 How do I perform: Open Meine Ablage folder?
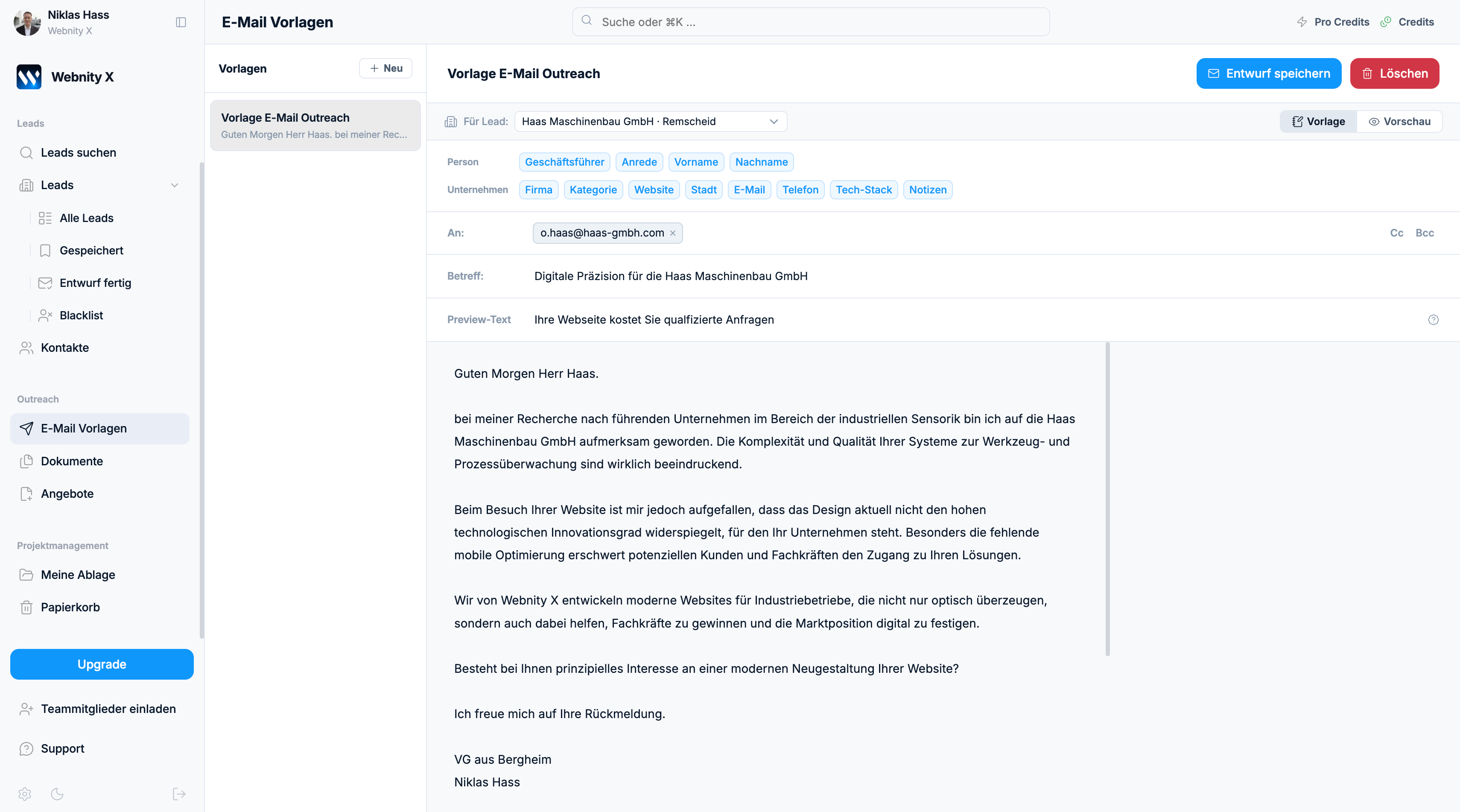(x=100, y=575)
